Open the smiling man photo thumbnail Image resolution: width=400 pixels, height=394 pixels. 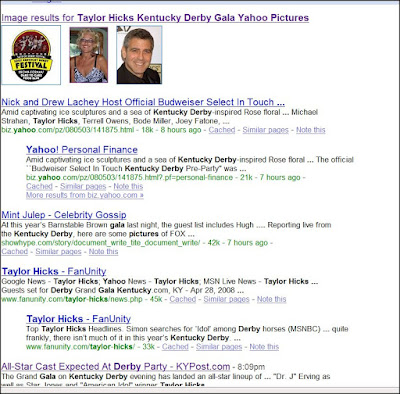point(139,55)
